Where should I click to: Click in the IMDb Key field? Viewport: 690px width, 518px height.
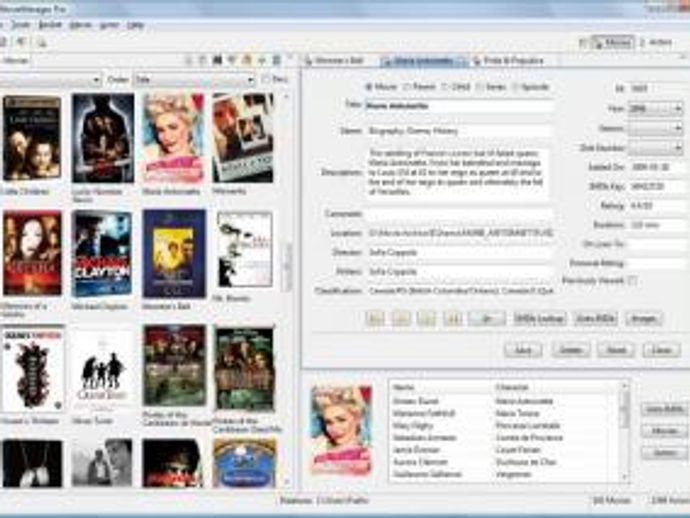pyautogui.click(x=657, y=187)
